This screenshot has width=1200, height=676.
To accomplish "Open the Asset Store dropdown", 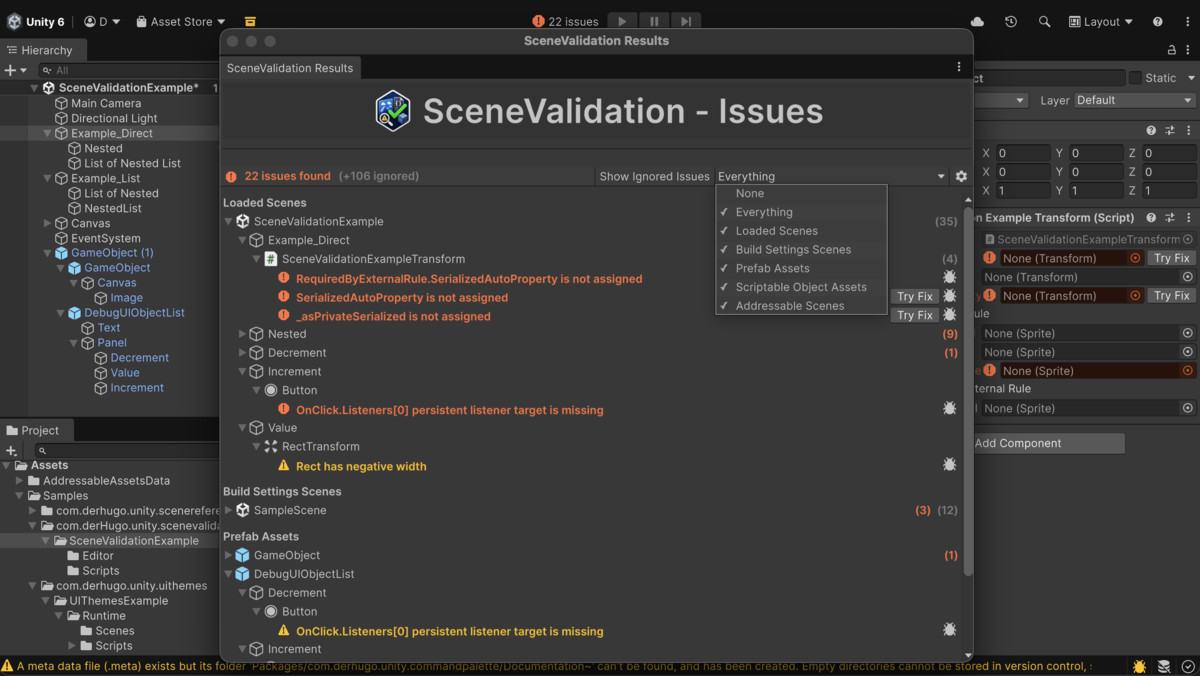I will 181,21.
